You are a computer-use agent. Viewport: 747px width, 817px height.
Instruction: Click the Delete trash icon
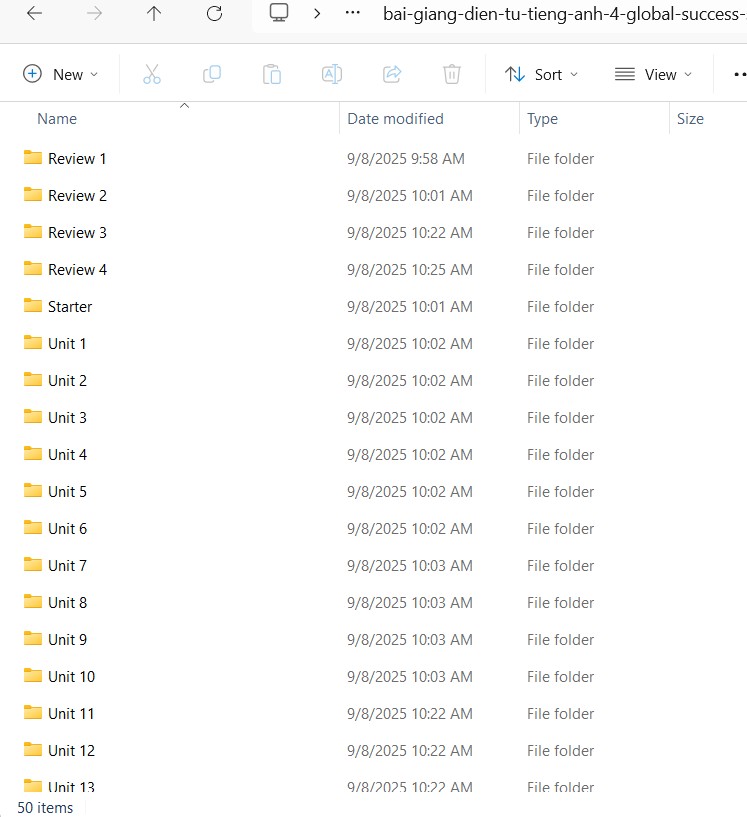[x=452, y=74]
